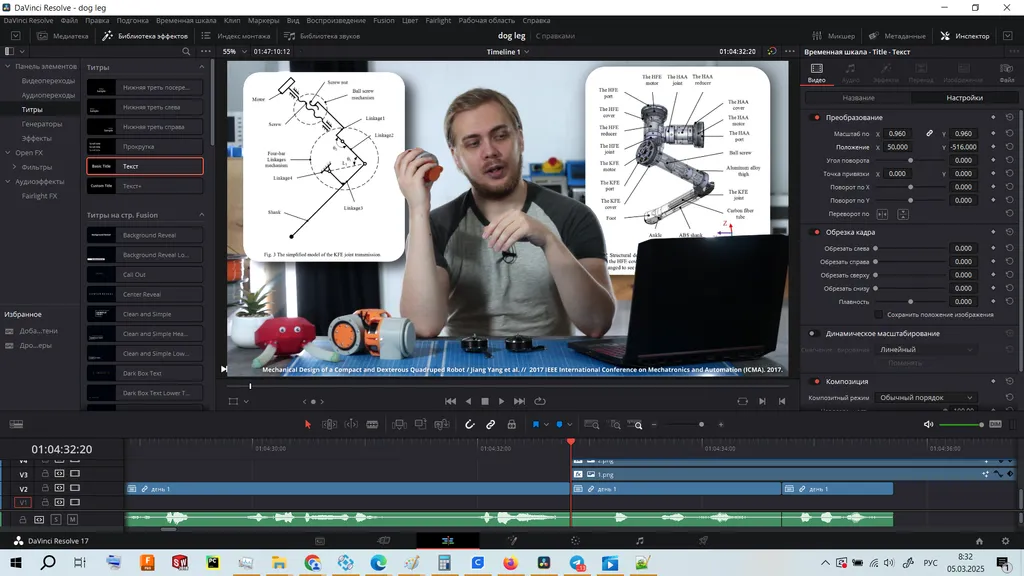Add a blue flag to the clip
This screenshot has height=576, width=1024.
pyautogui.click(x=536, y=424)
